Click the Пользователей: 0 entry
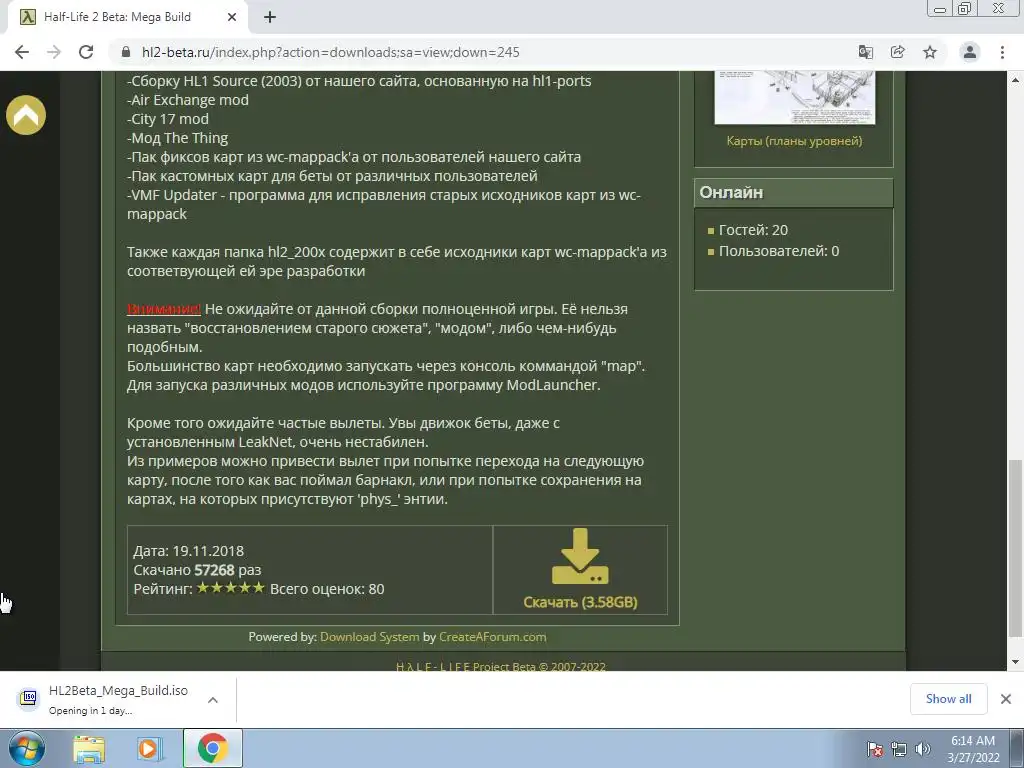Viewport: 1024px width, 768px height. coord(778,251)
